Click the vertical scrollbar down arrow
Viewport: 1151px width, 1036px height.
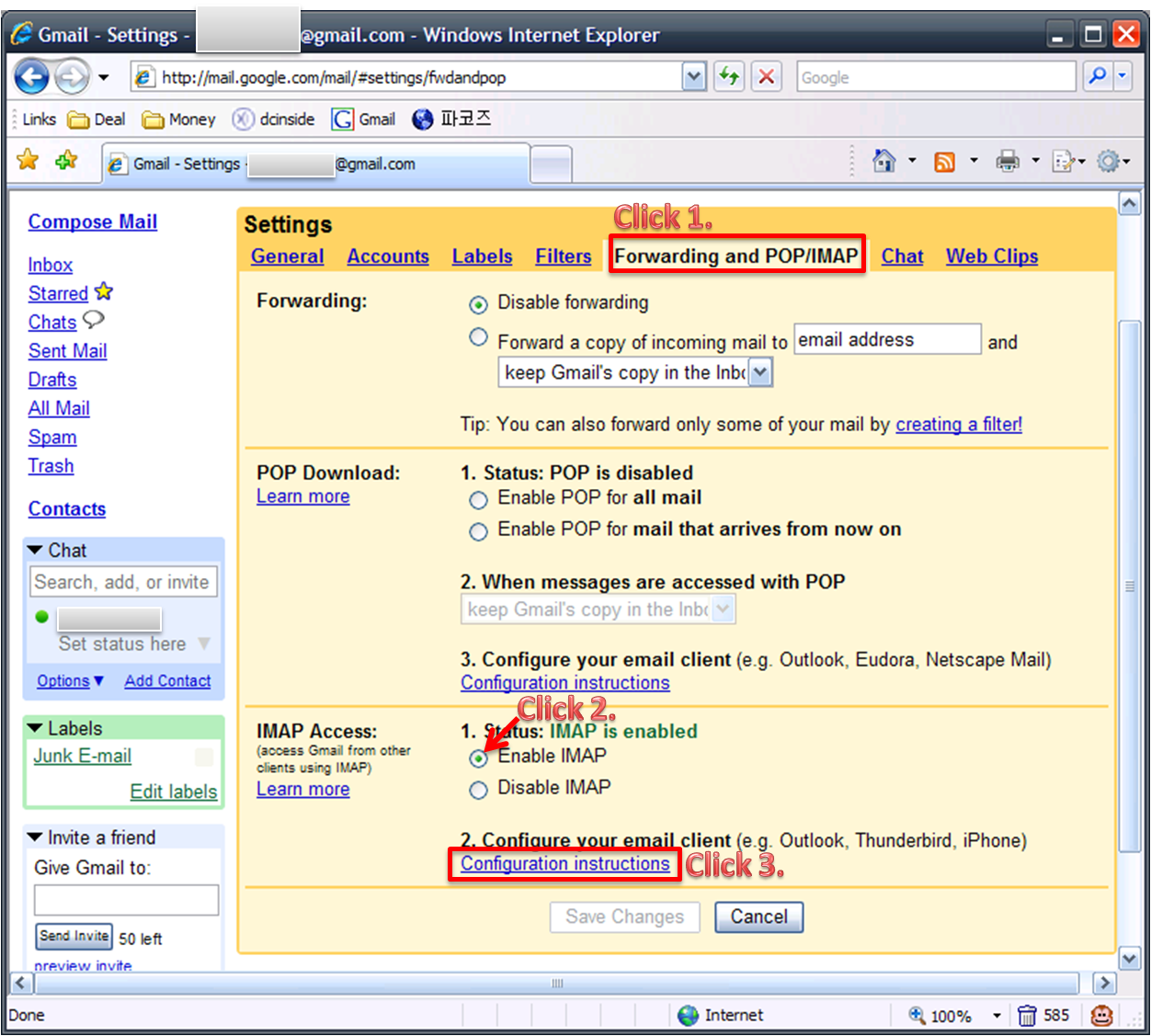(x=1130, y=959)
